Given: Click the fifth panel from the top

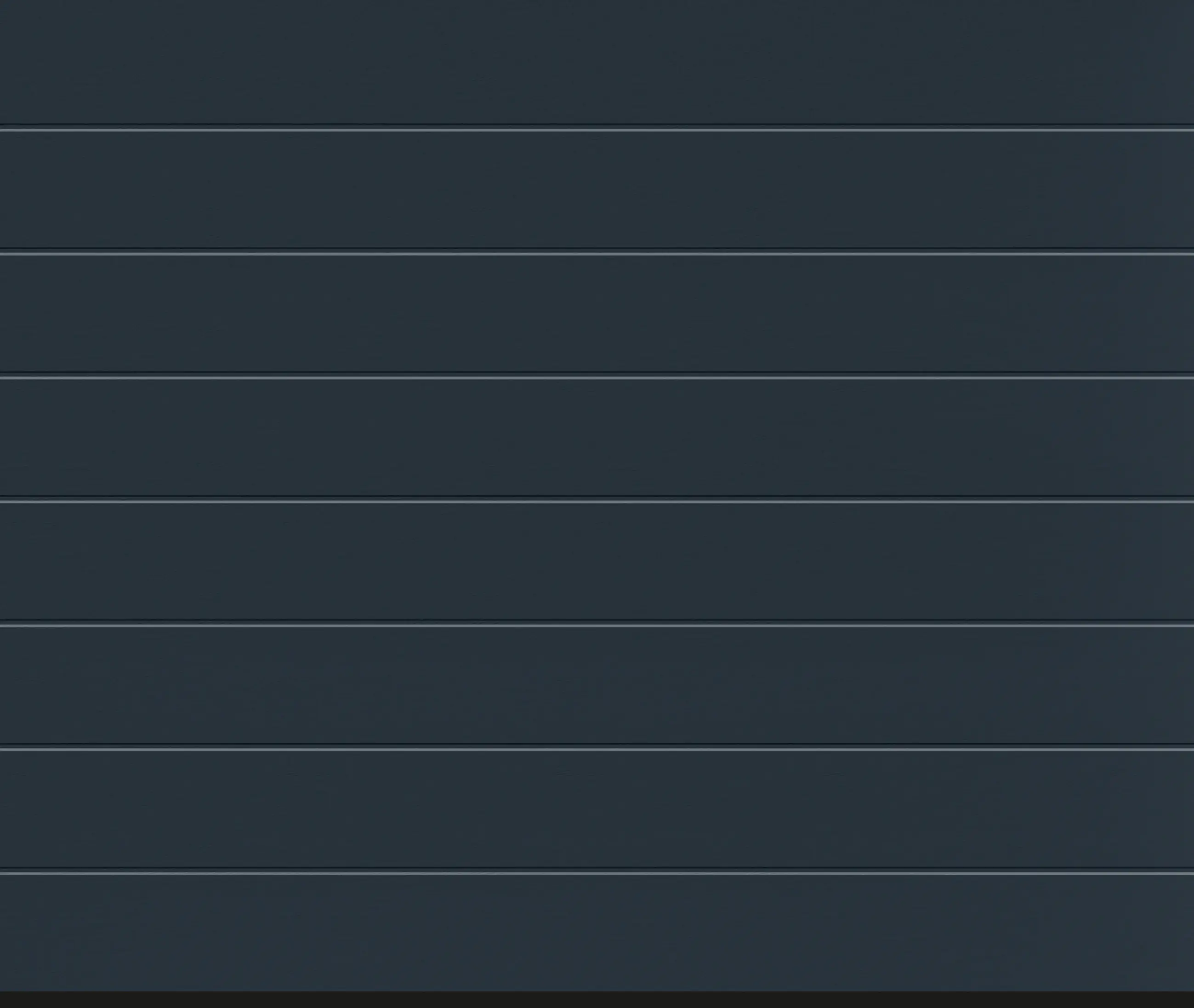Looking at the screenshot, I should pos(597,562).
